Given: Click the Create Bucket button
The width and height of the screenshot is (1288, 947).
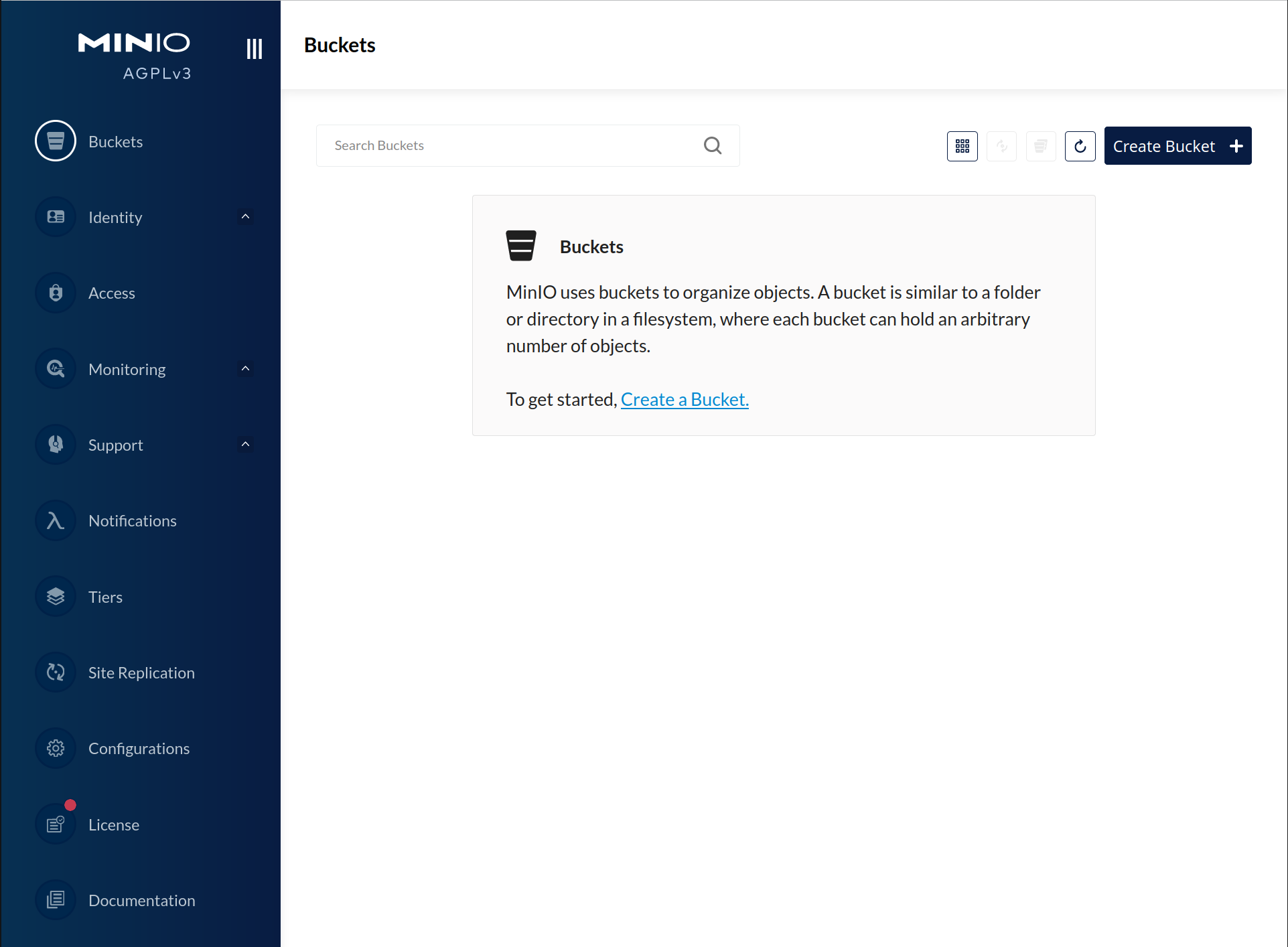Looking at the screenshot, I should point(1177,146).
